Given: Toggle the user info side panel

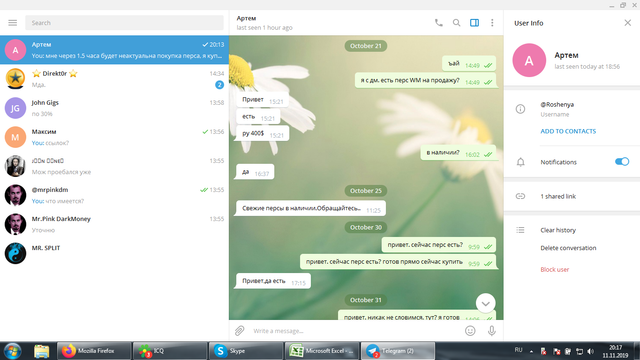Looking at the screenshot, I should 474,23.
